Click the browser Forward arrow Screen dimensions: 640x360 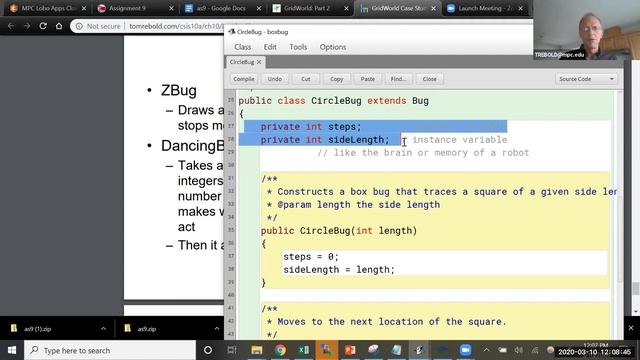click(27, 26)
